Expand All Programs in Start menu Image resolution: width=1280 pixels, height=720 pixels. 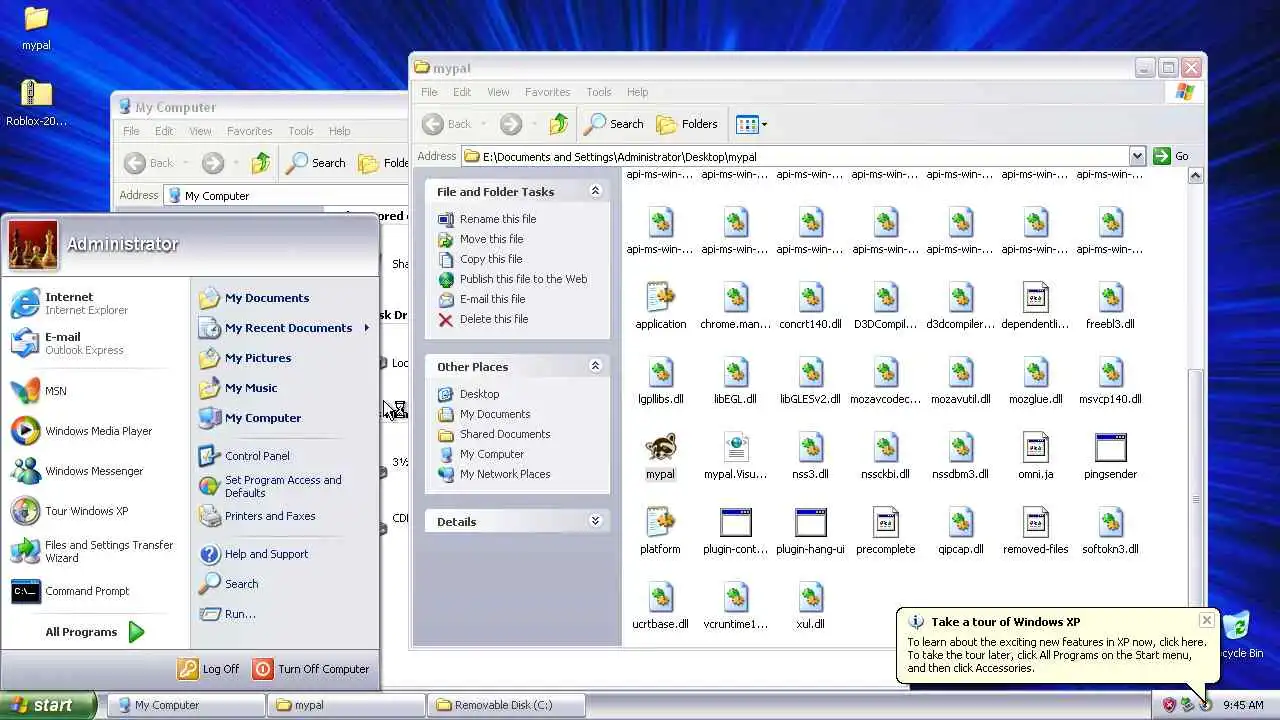coord(95,632)
